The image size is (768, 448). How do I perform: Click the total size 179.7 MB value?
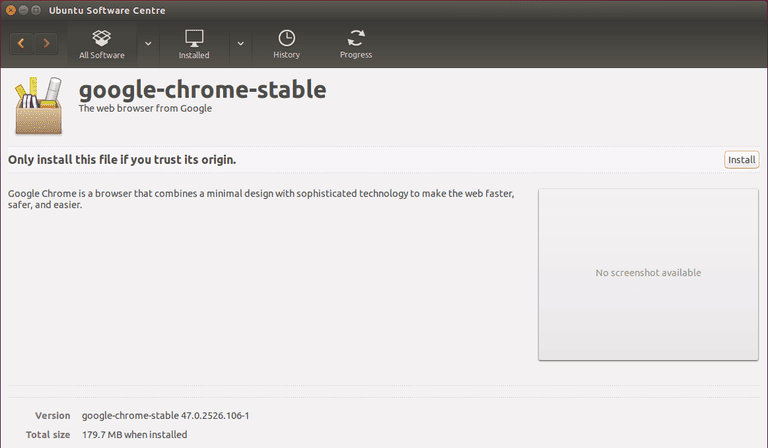(x=134, y=435)
